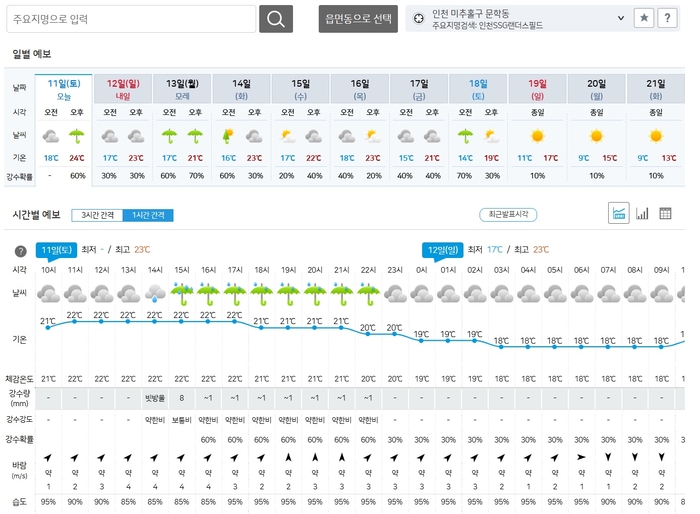Click the 15시 rain umbrella weather icon
700x514 pixels.
click(x=182, y=293)
